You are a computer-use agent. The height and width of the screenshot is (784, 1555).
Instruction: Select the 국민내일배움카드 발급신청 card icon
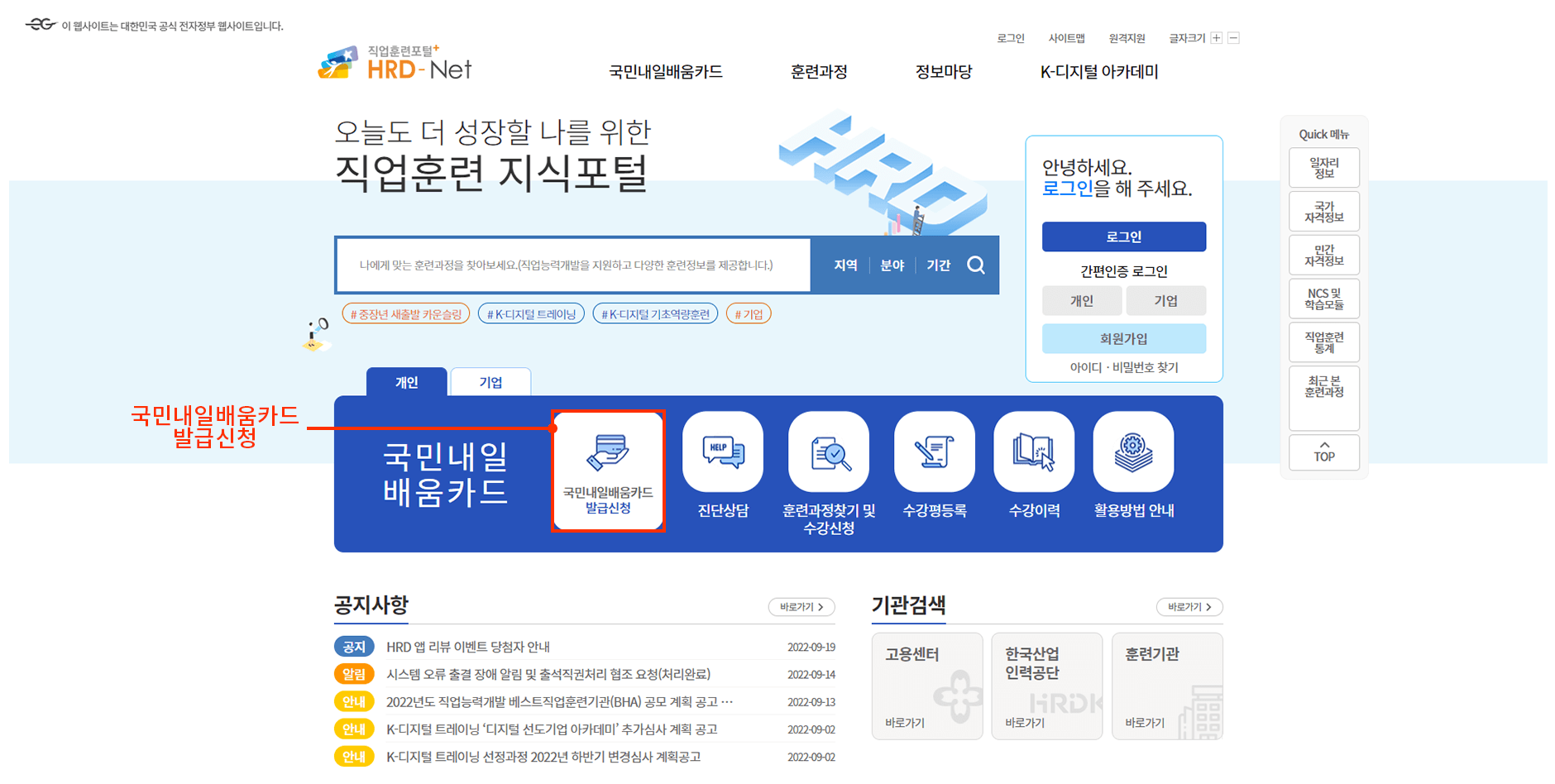608,451
